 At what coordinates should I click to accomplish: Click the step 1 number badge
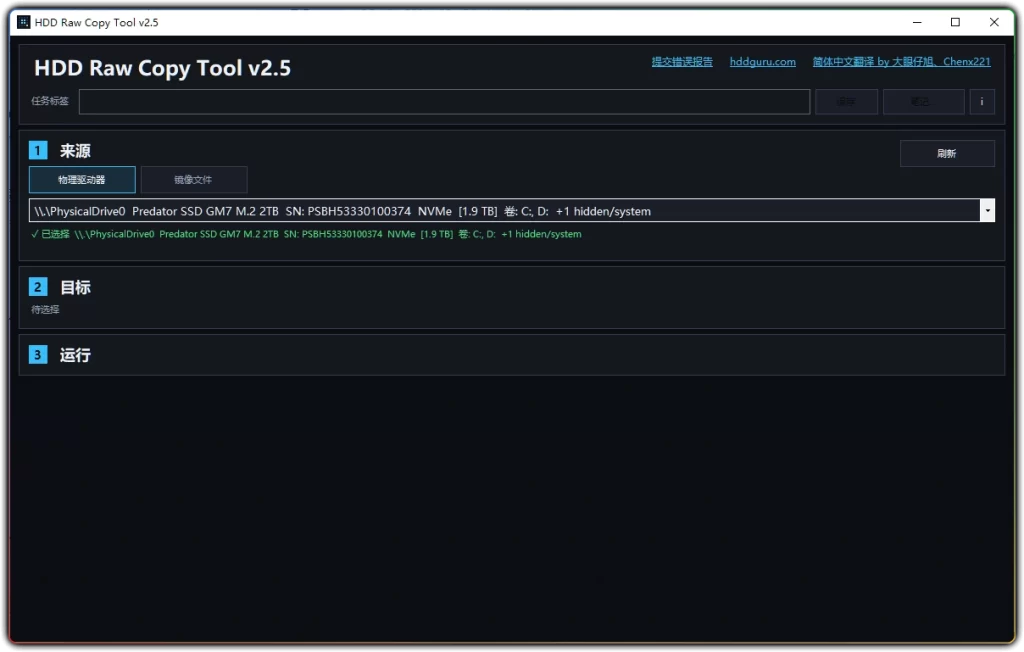[x=38, y=151]
